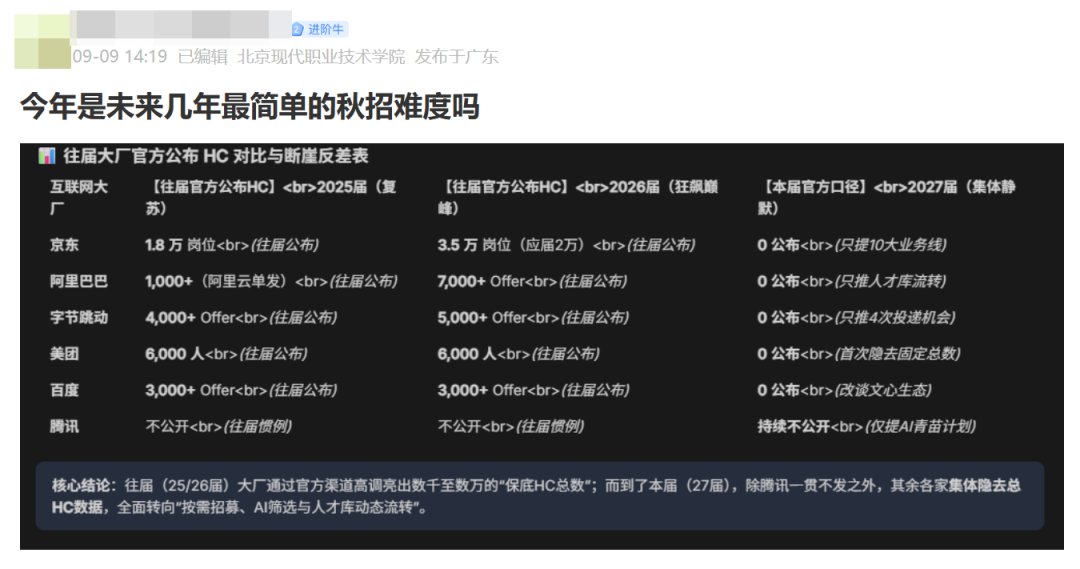
Task: Click the 字节跳动 row label
Action: [79, 318]
